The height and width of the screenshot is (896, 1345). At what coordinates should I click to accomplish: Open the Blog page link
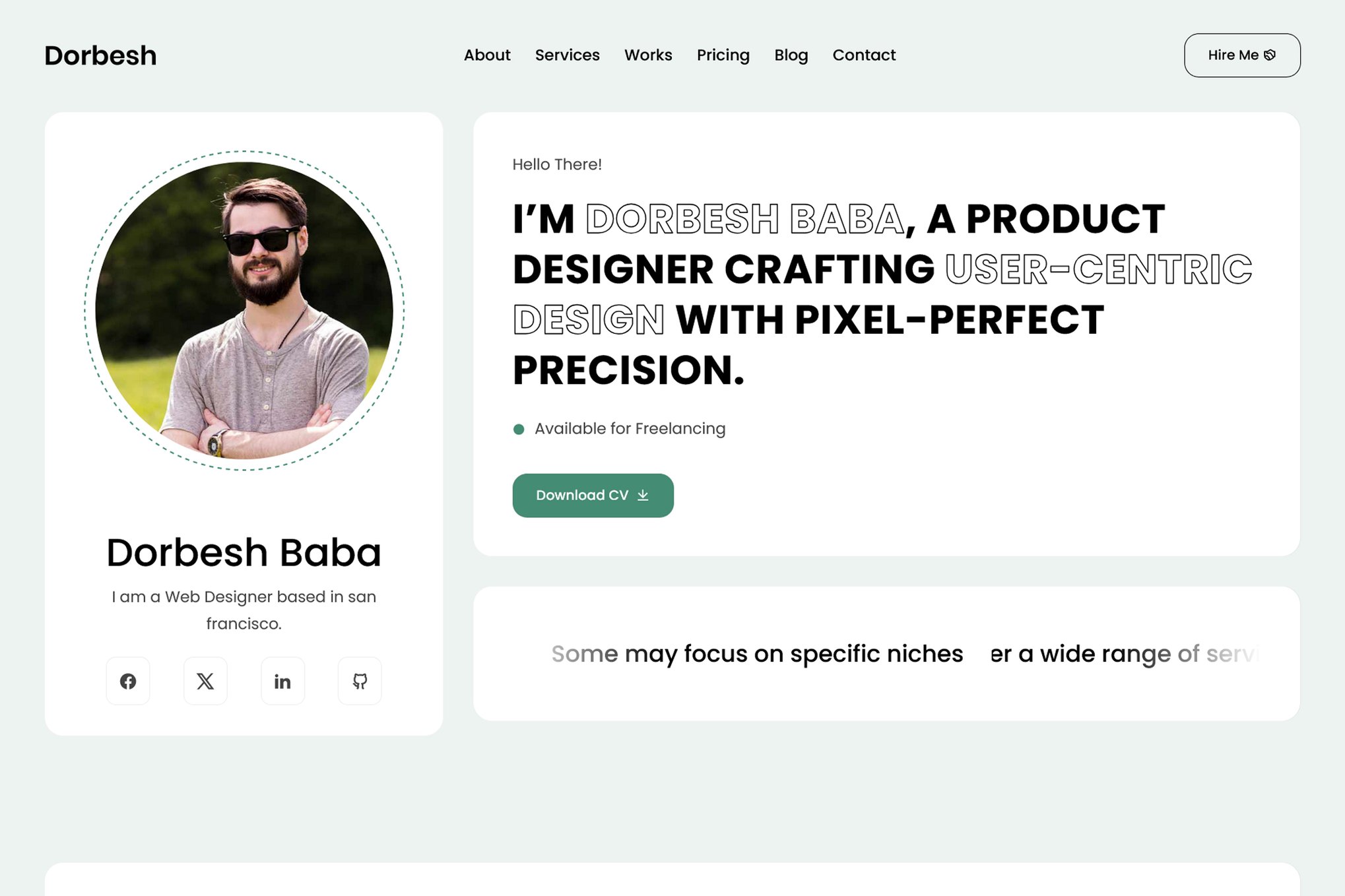(x=791, y=55)
